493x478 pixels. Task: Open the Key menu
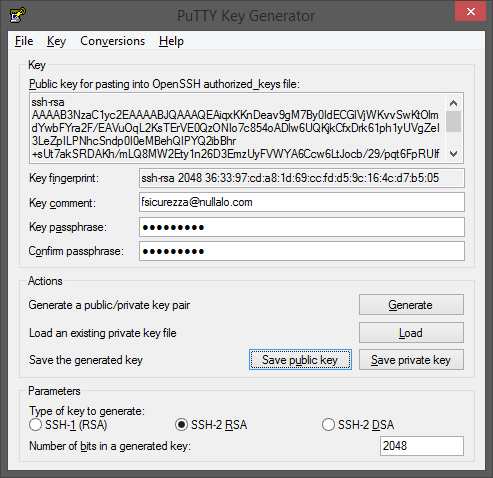pyautogui.click(x=56, y=41)
